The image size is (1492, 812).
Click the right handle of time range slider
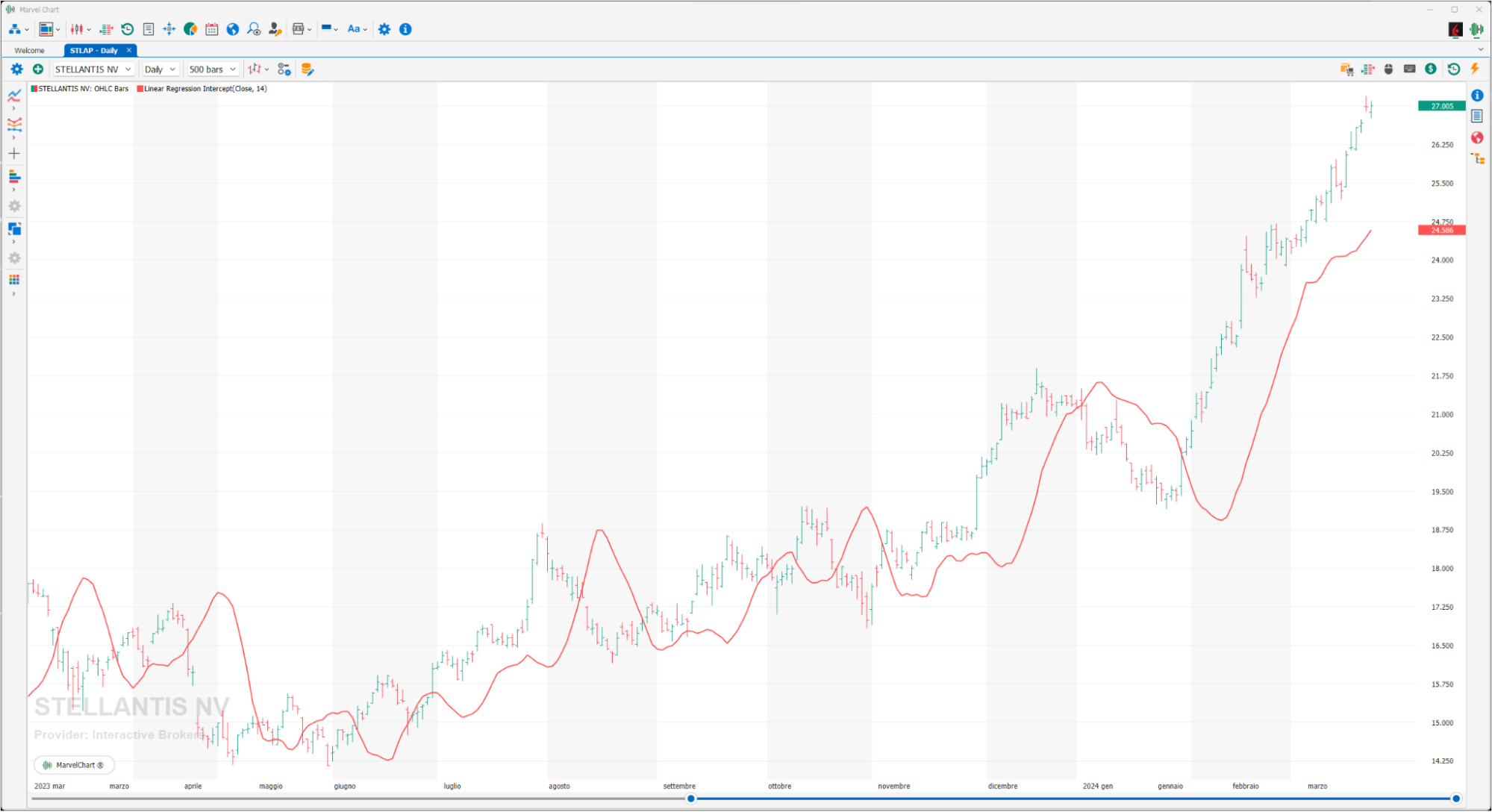tap(1455, 799)
